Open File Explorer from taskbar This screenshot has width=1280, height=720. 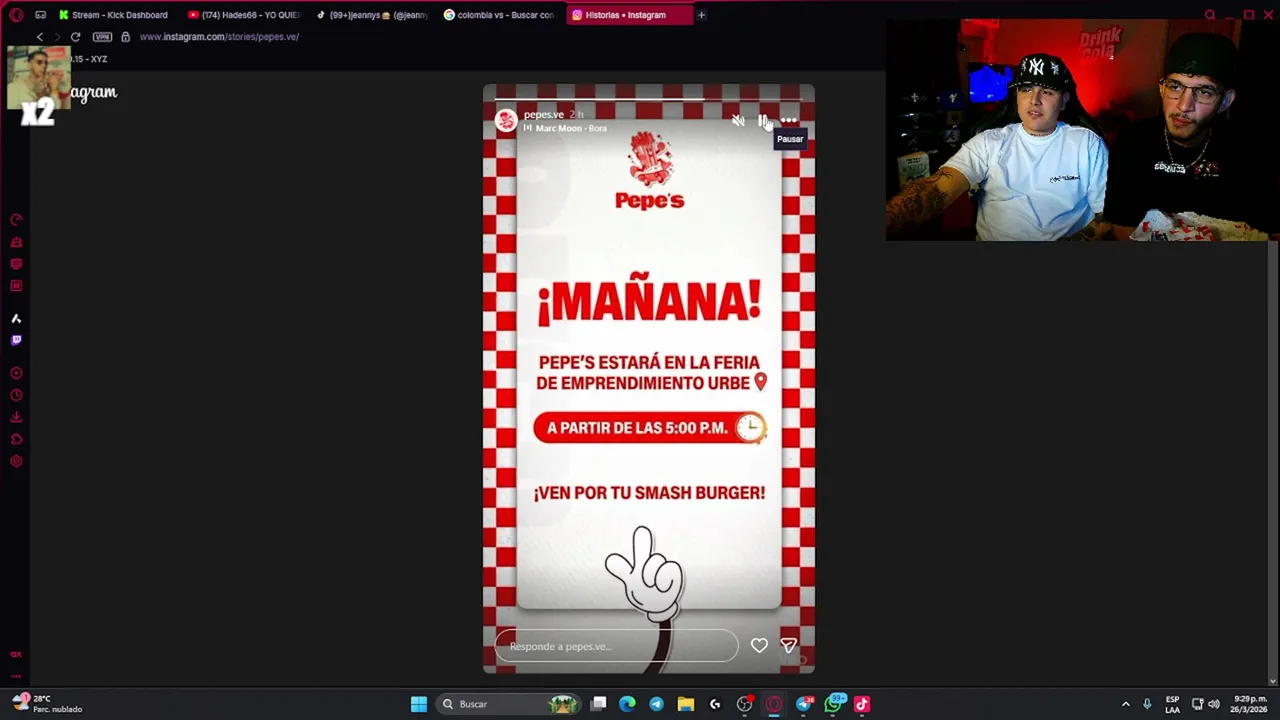point(685,704)
